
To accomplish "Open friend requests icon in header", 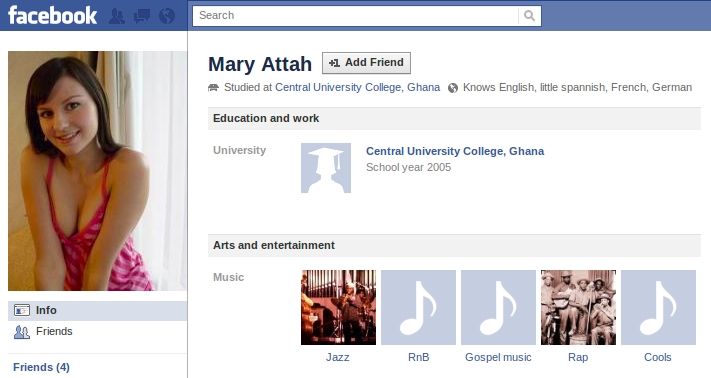I will click(x=117, y=16).
